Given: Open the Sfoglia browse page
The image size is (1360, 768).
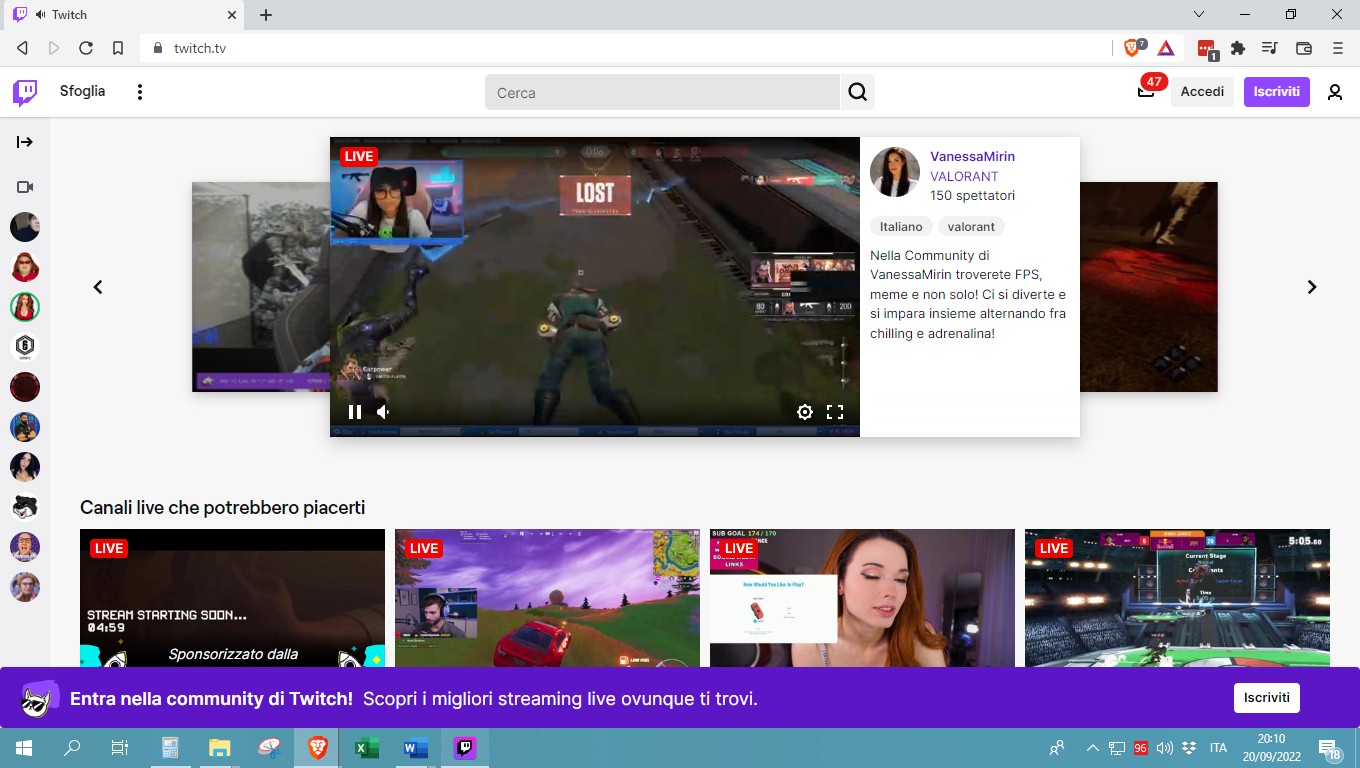Looking at the screenshot, I should pos(82,91).
